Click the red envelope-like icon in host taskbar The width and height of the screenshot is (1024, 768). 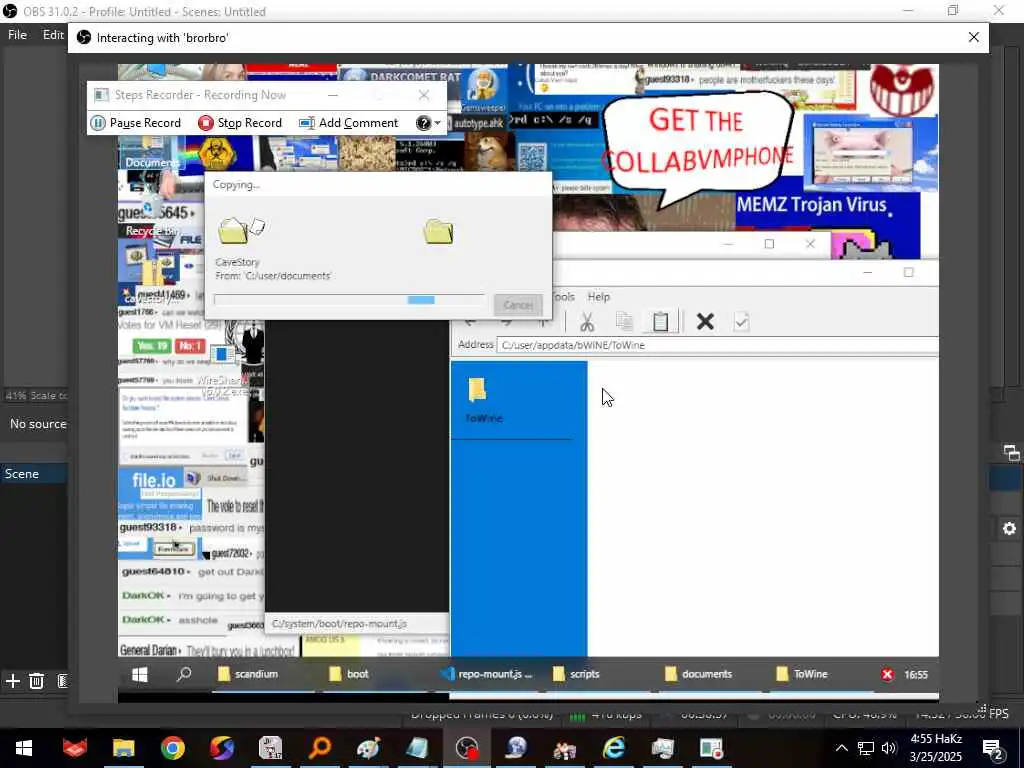pos(74,748)
